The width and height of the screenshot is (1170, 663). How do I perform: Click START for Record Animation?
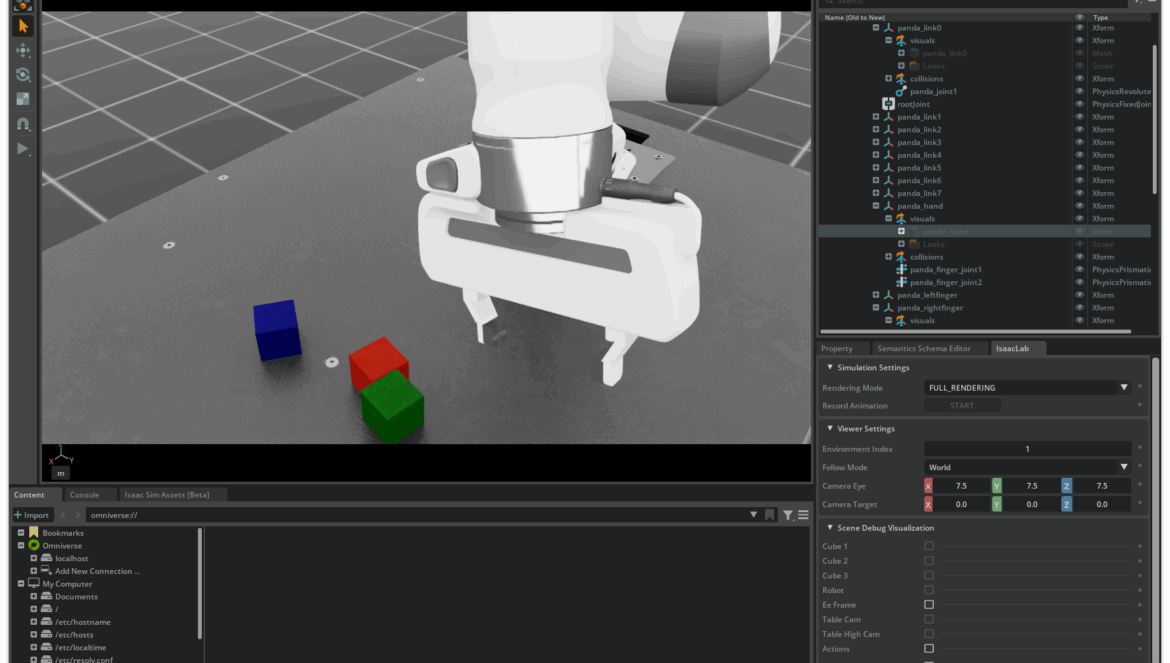[x=961, y=406]
